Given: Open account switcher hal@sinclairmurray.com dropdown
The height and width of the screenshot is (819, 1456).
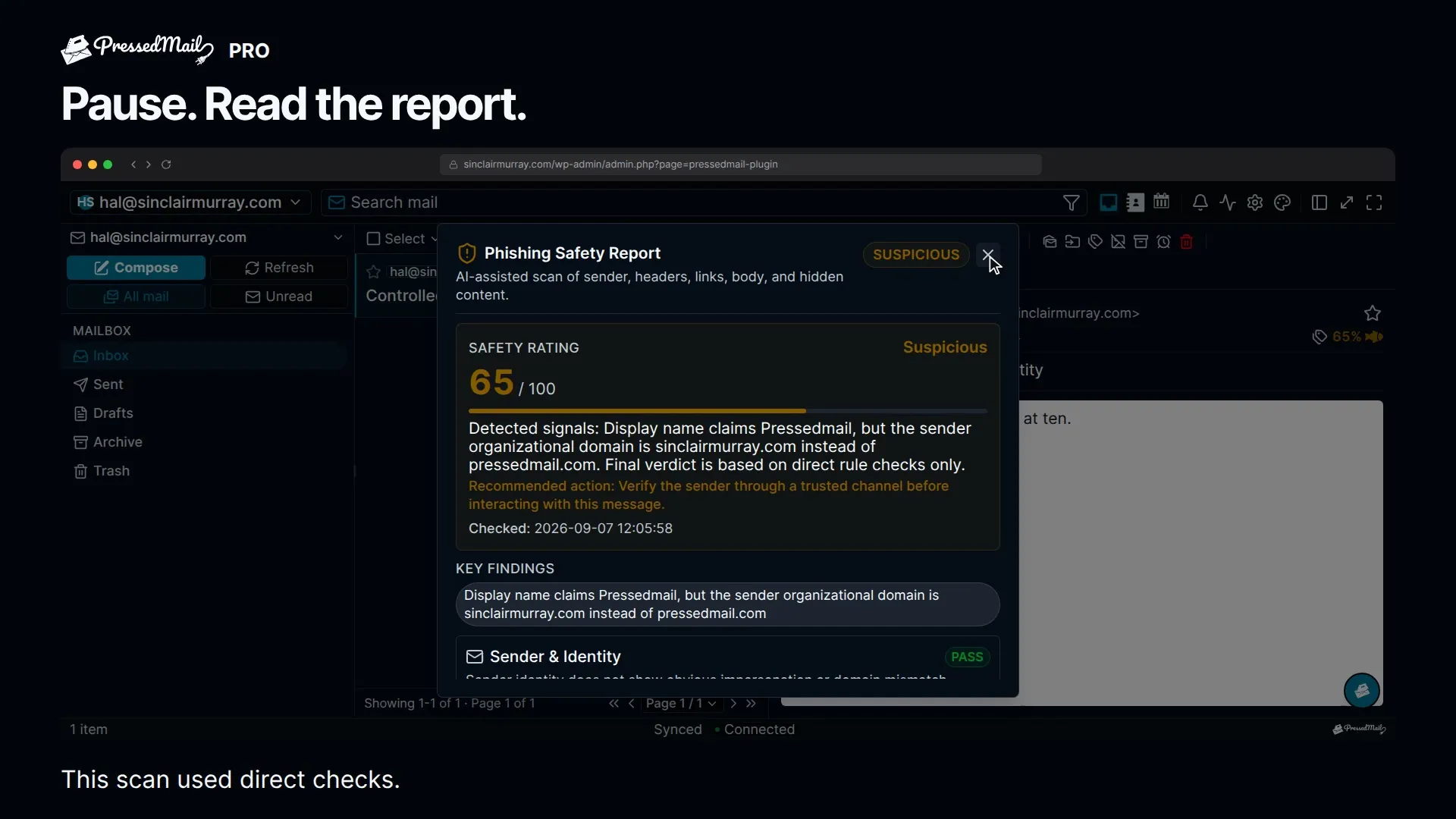Looking at the screenshot, I should (x=190, y=202).
